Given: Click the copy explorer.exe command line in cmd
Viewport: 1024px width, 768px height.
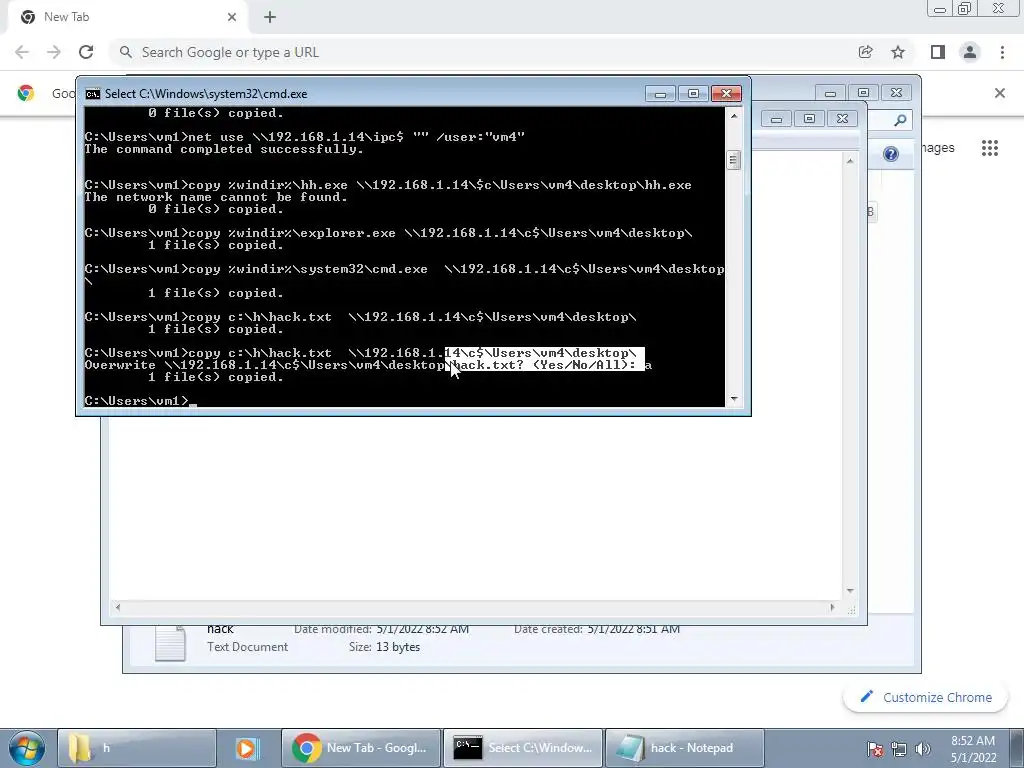Looking at the screenshot, I should (x=388, y=233).
